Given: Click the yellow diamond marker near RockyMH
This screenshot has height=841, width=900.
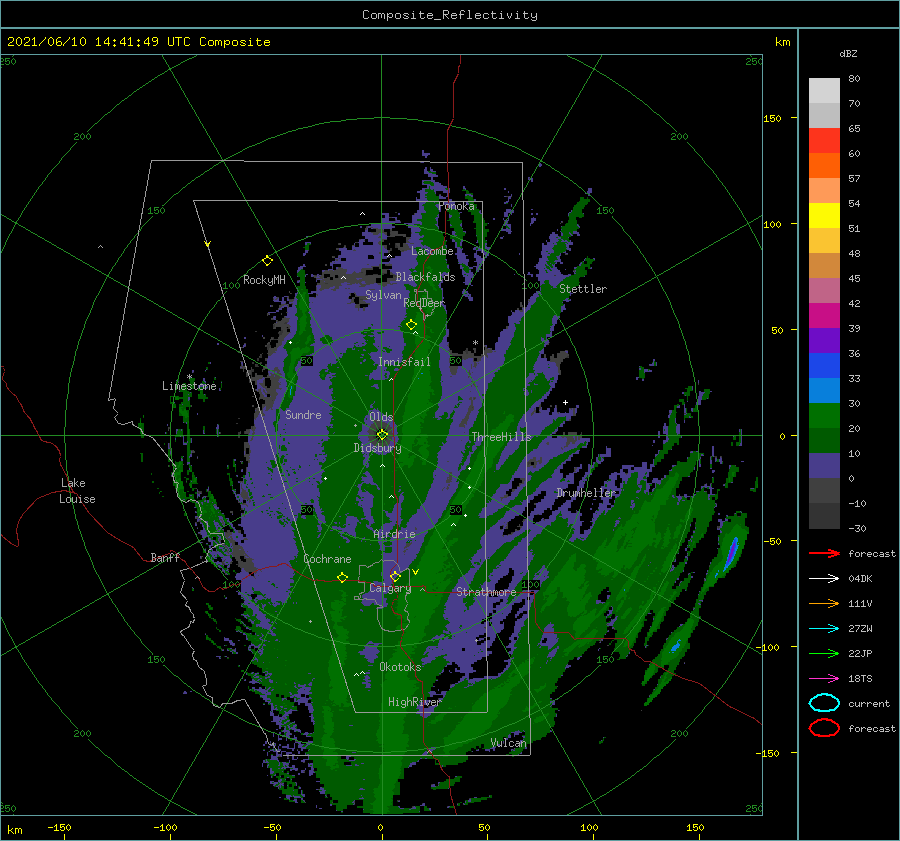Looking at the screenshot, I should click(x=267, y=261).
